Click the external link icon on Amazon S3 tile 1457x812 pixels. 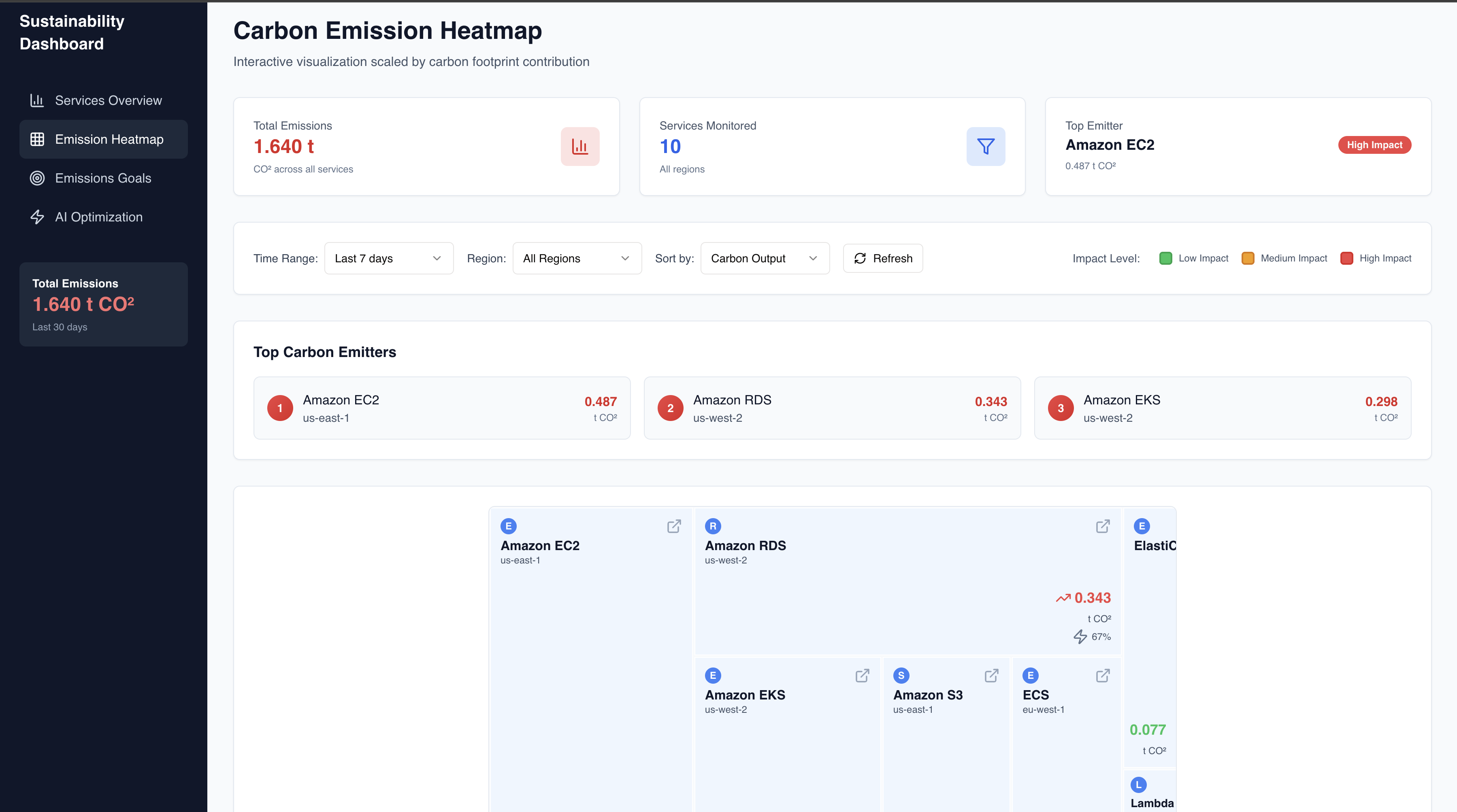coord(991,676)
